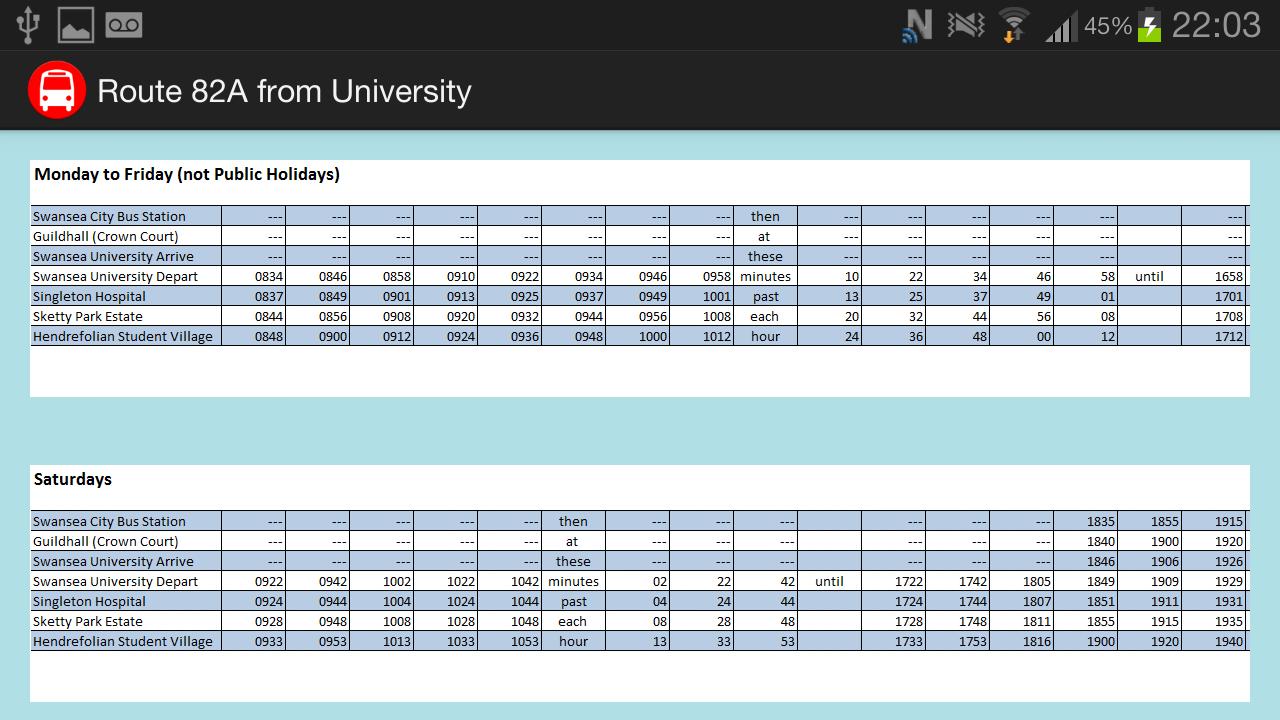Tap the red bus icon in app bar
1280x720 pixels.
pos(57,90)
